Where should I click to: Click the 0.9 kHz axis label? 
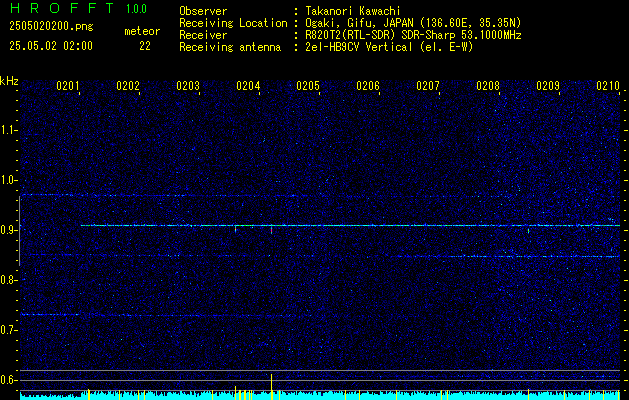[x=8, y=230]
